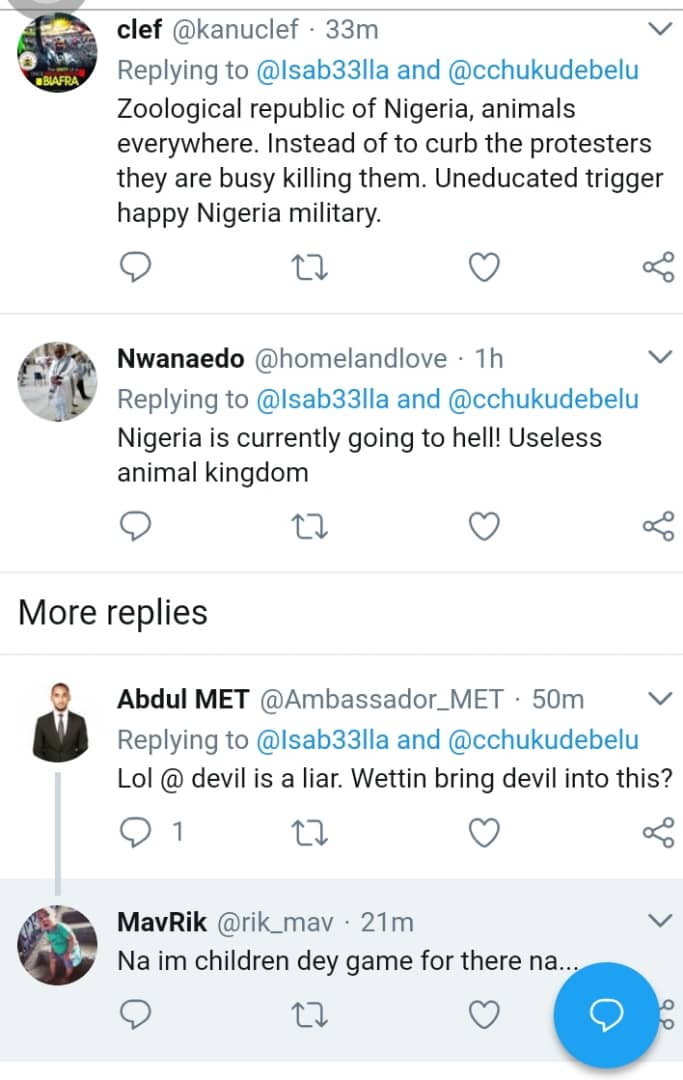The height and width of the screenshot is (1080, 683).
Task: Like Abdul MET's tweet
Action: (484, 832)
